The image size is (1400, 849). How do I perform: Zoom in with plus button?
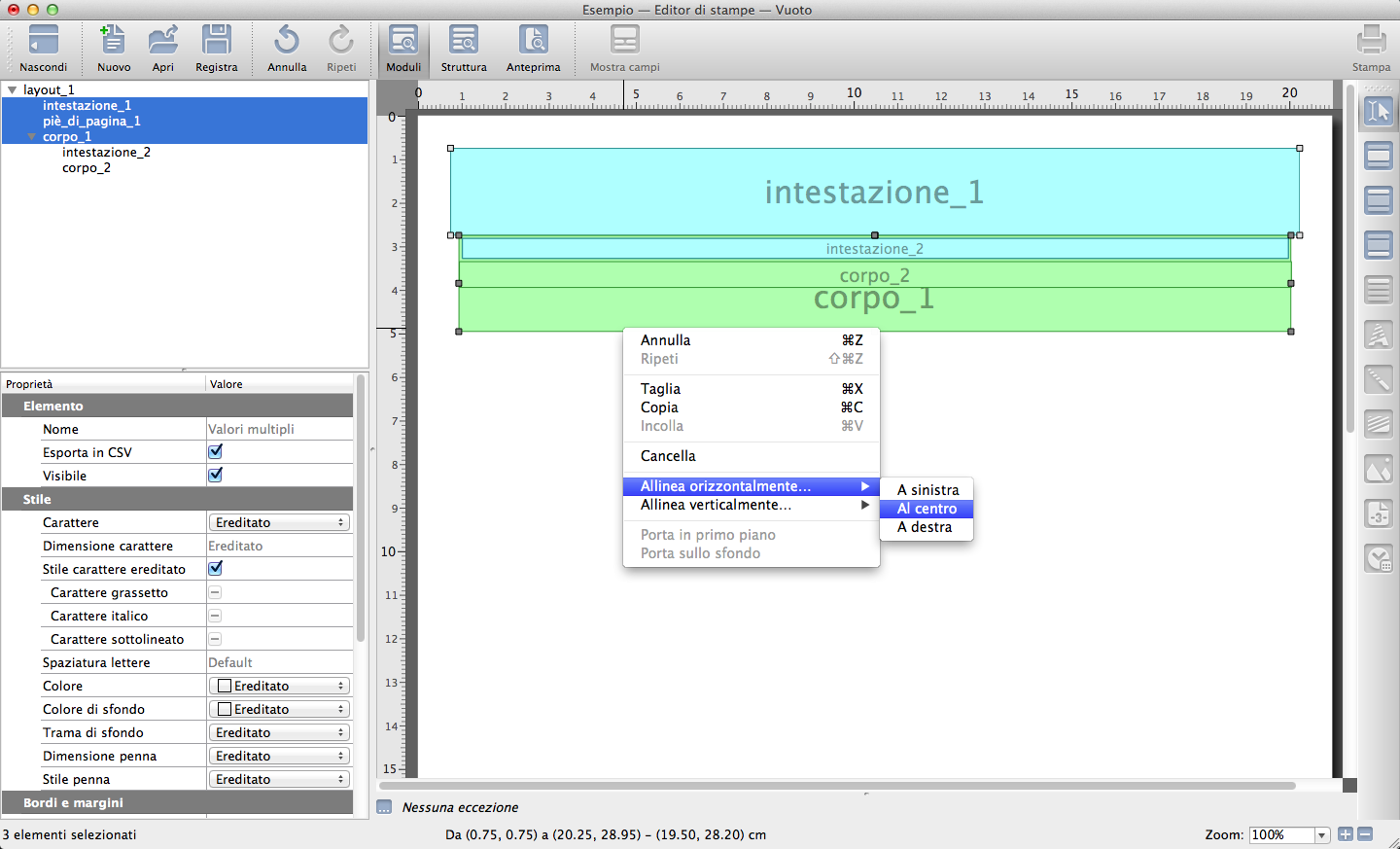click(x=1346, y=834)
